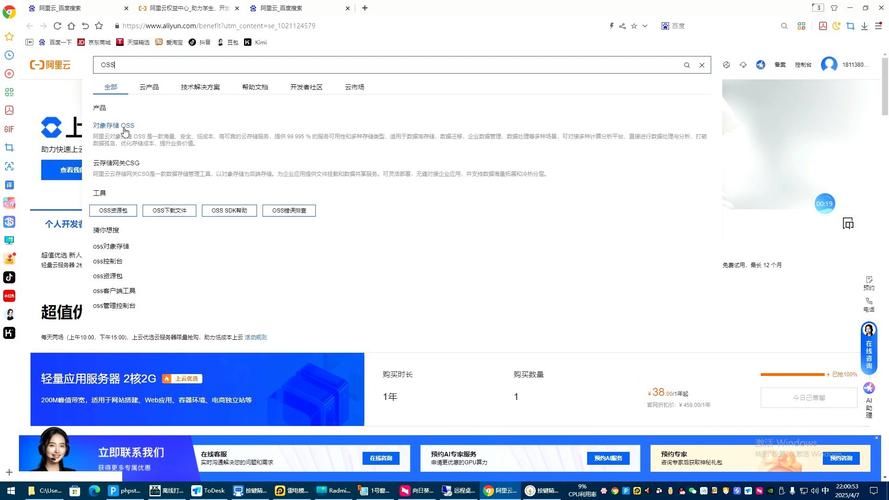The width and height of the screenshot is (889, 500).
Task: Click the OSS下载文件 tool button
Action: click(170, 210)
